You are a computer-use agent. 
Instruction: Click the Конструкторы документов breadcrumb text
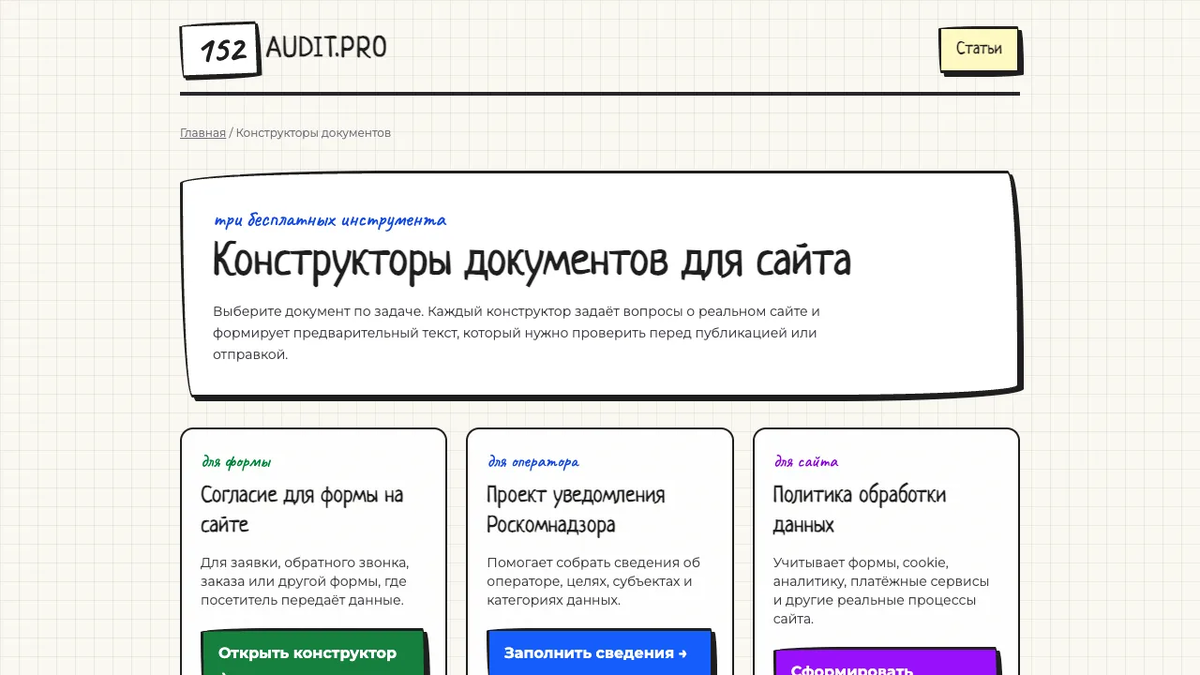coord(313,133)
